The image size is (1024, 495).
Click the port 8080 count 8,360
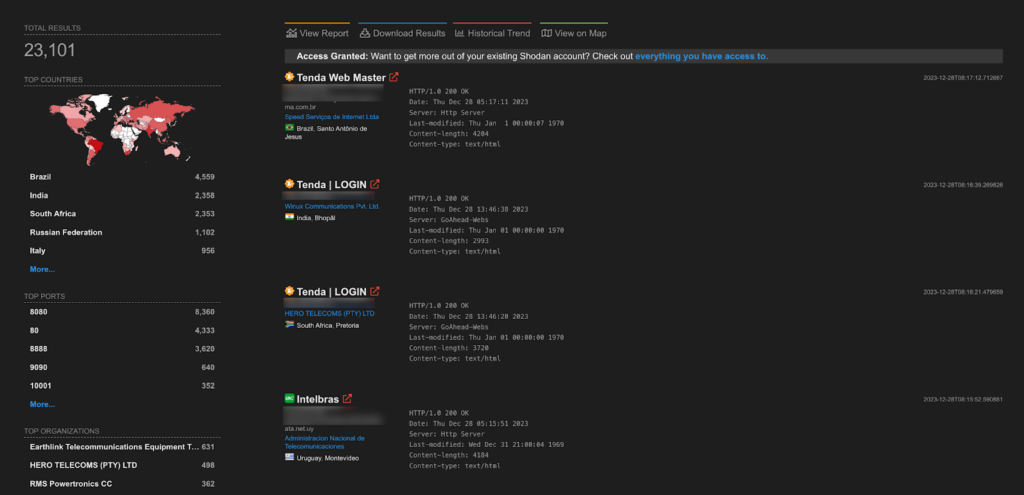tap(204, 312)
